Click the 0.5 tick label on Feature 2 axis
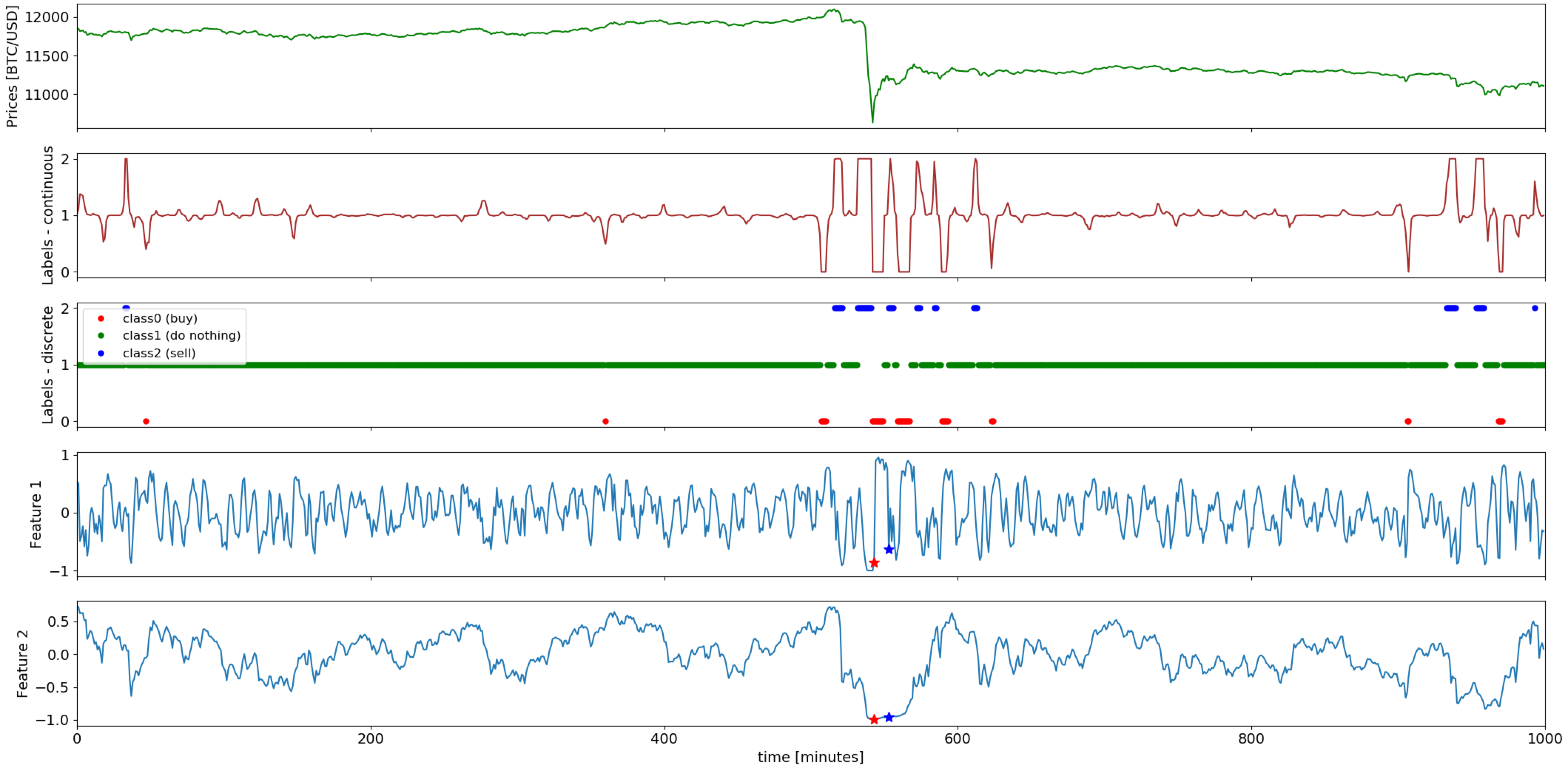 (x=58, y=622)
